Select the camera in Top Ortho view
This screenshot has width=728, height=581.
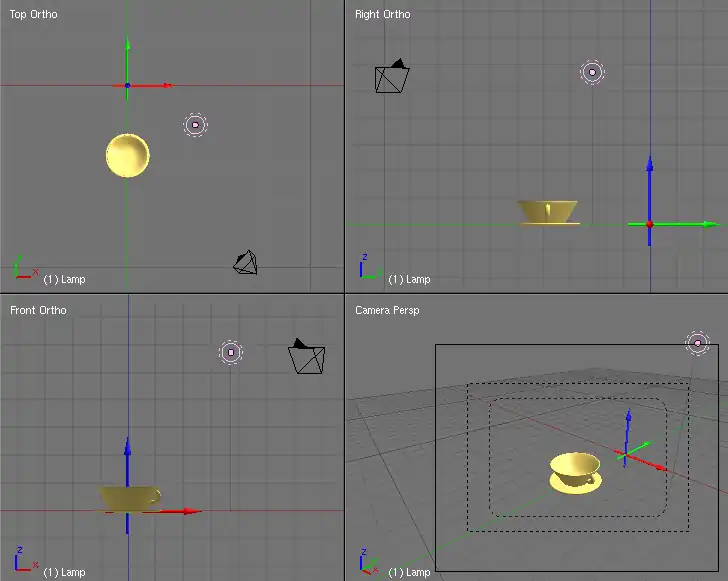246,263
